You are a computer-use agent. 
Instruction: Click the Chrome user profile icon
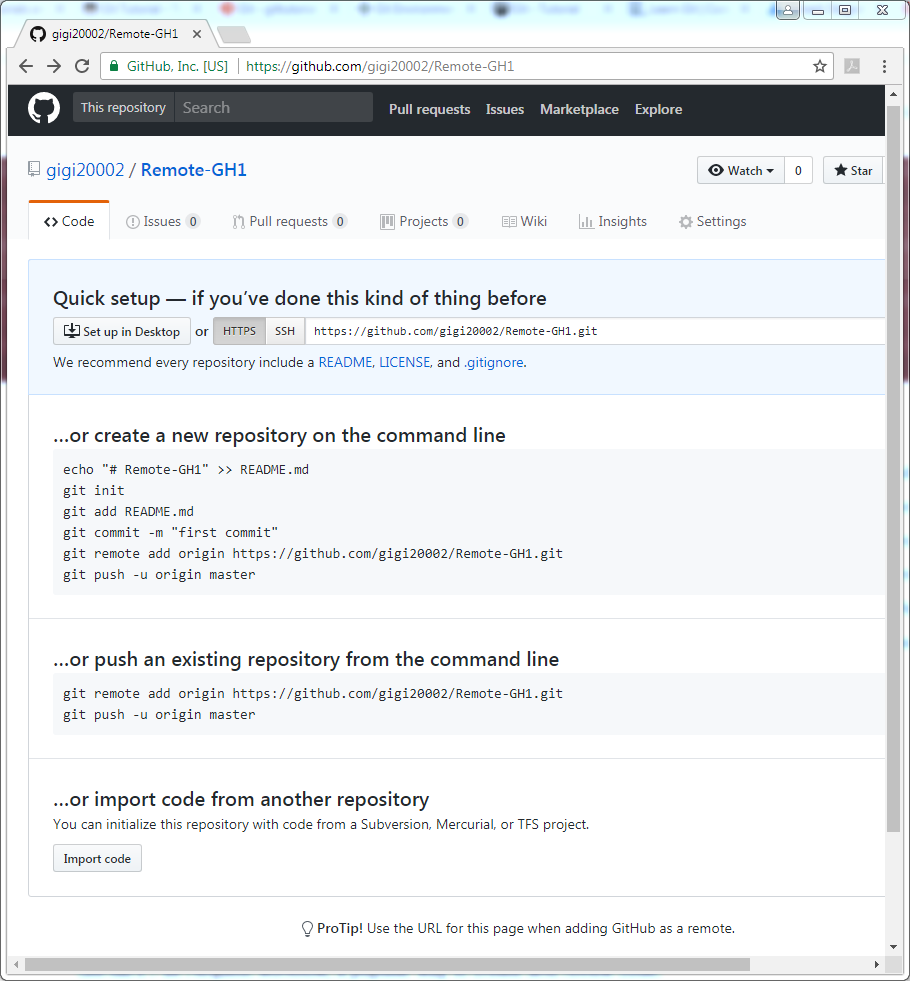[x=788, y=10]
